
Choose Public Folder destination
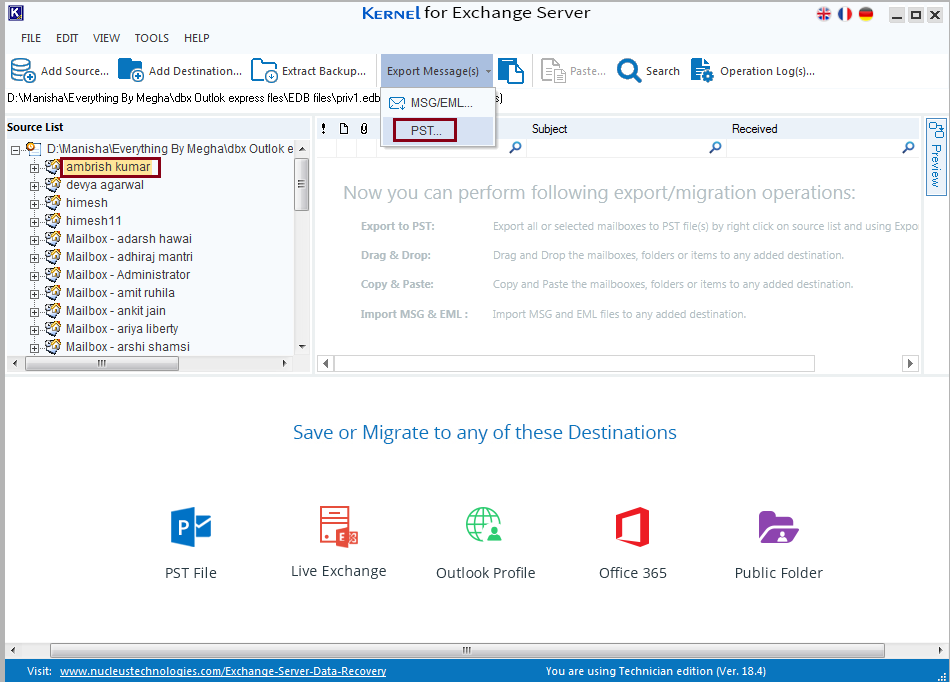[x=778, y=528]
